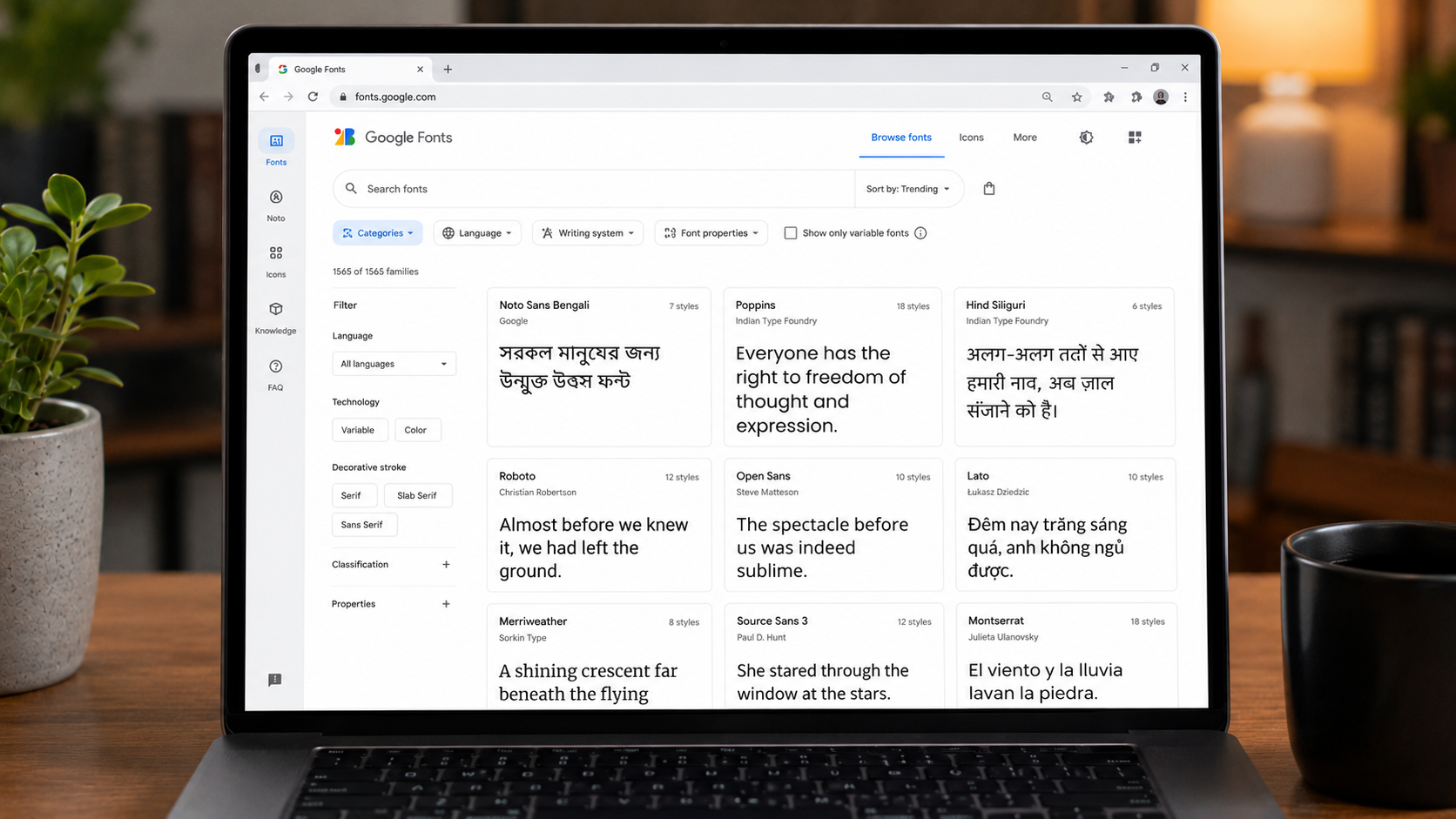
Task: Click the zoom magnifier icon in the address bar
Action: coord(1048,97)
